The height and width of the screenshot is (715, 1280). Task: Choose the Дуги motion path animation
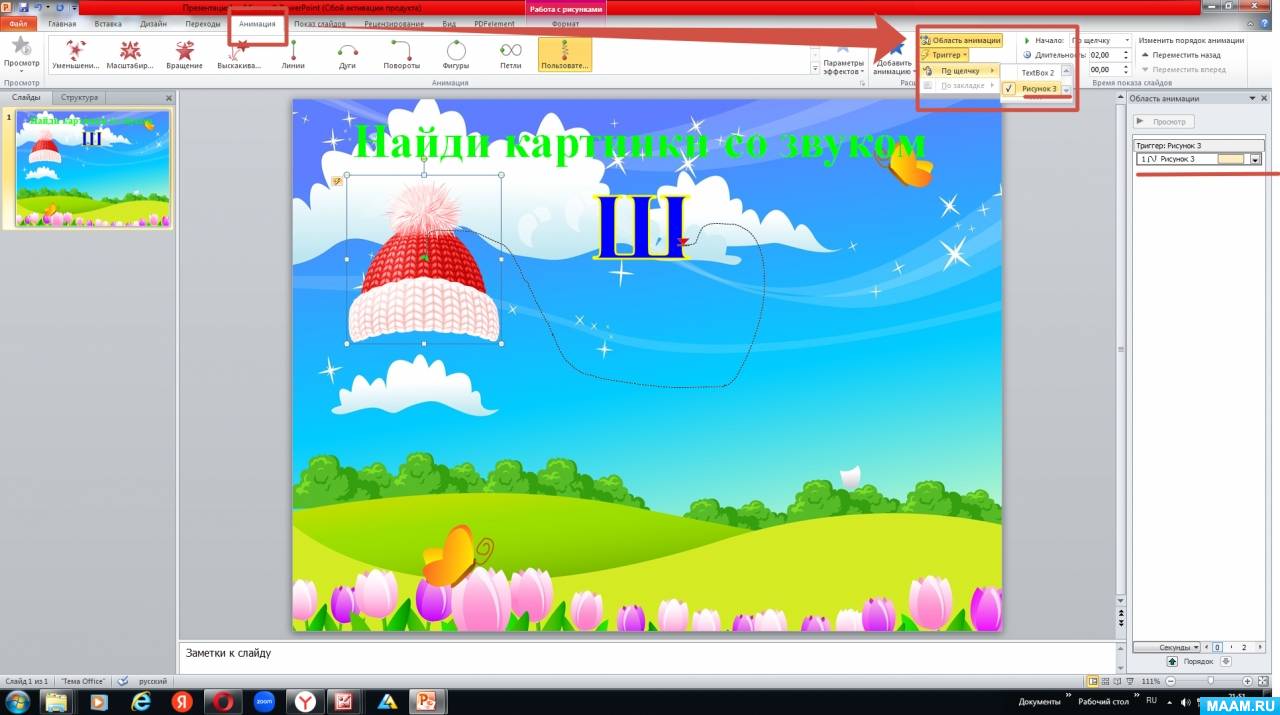click(x=347, y=55)
